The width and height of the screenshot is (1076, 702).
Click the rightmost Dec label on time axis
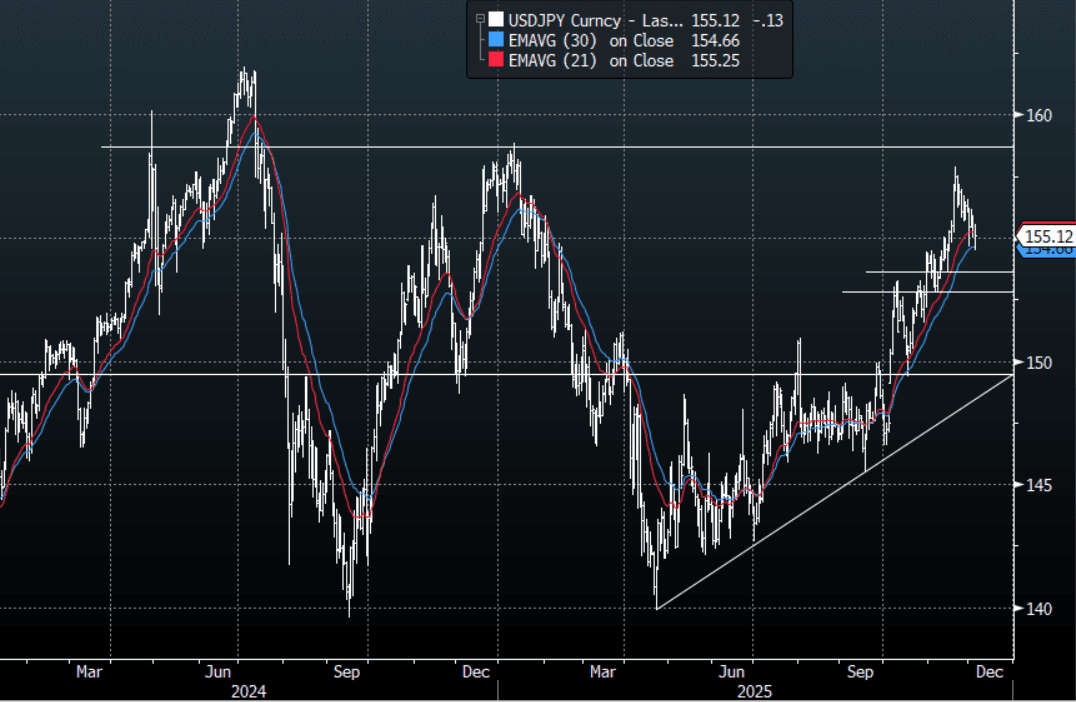[988, 673]
